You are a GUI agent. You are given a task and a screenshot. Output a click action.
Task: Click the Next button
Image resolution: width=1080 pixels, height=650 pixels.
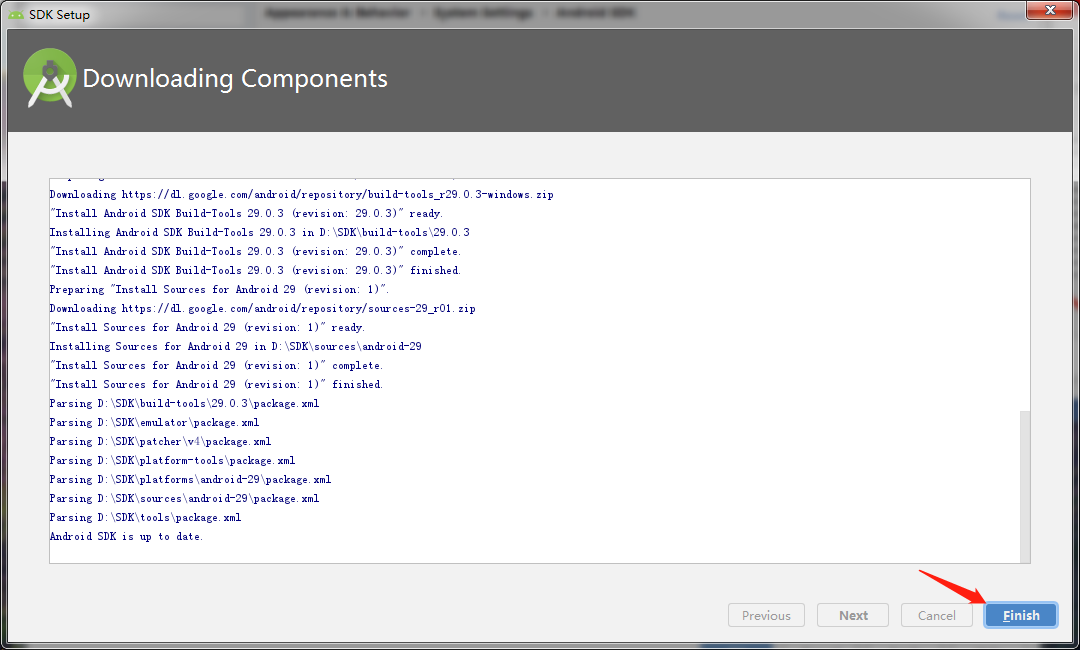tap(853, 616)
